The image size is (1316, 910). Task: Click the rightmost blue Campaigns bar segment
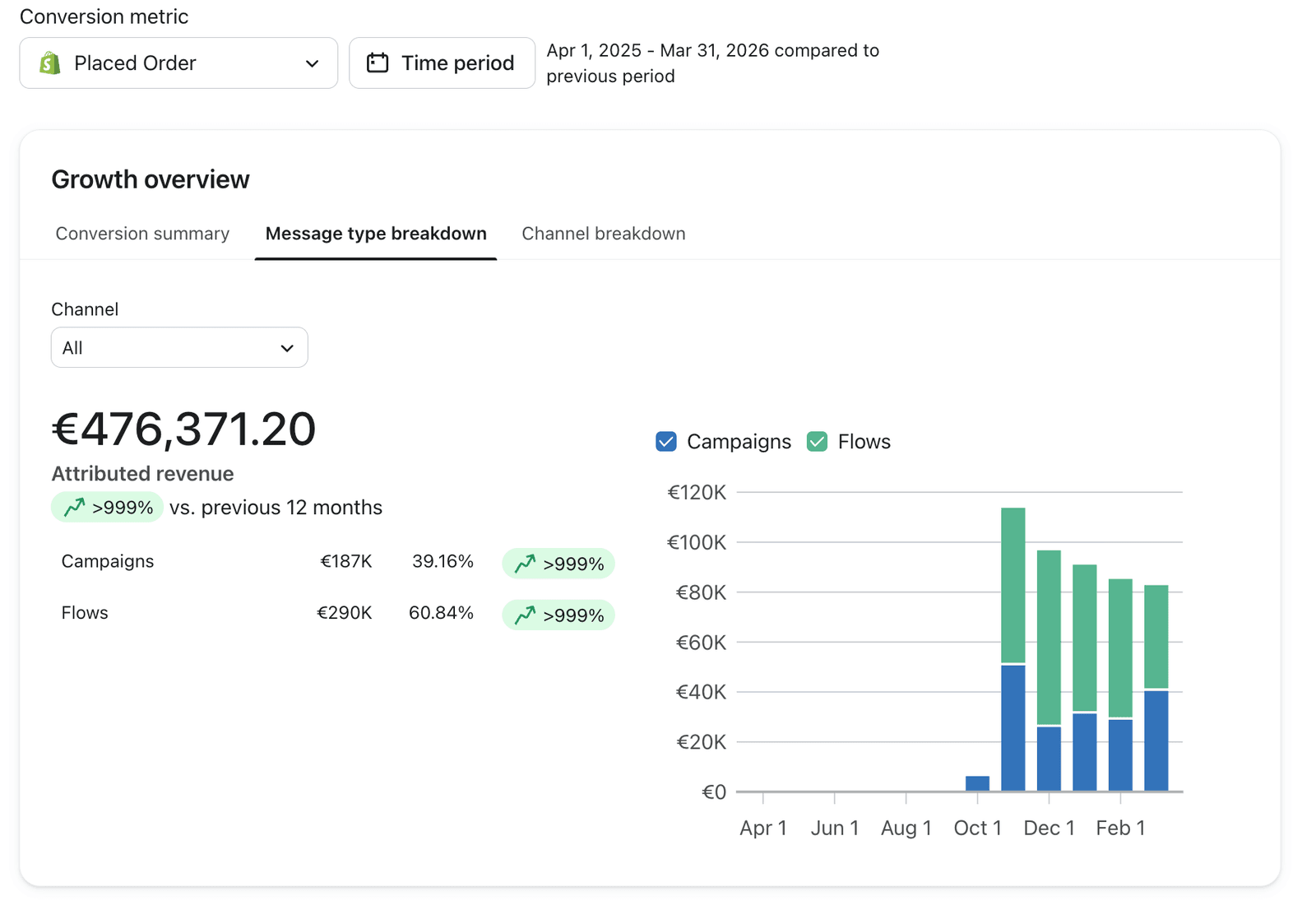1156,741
